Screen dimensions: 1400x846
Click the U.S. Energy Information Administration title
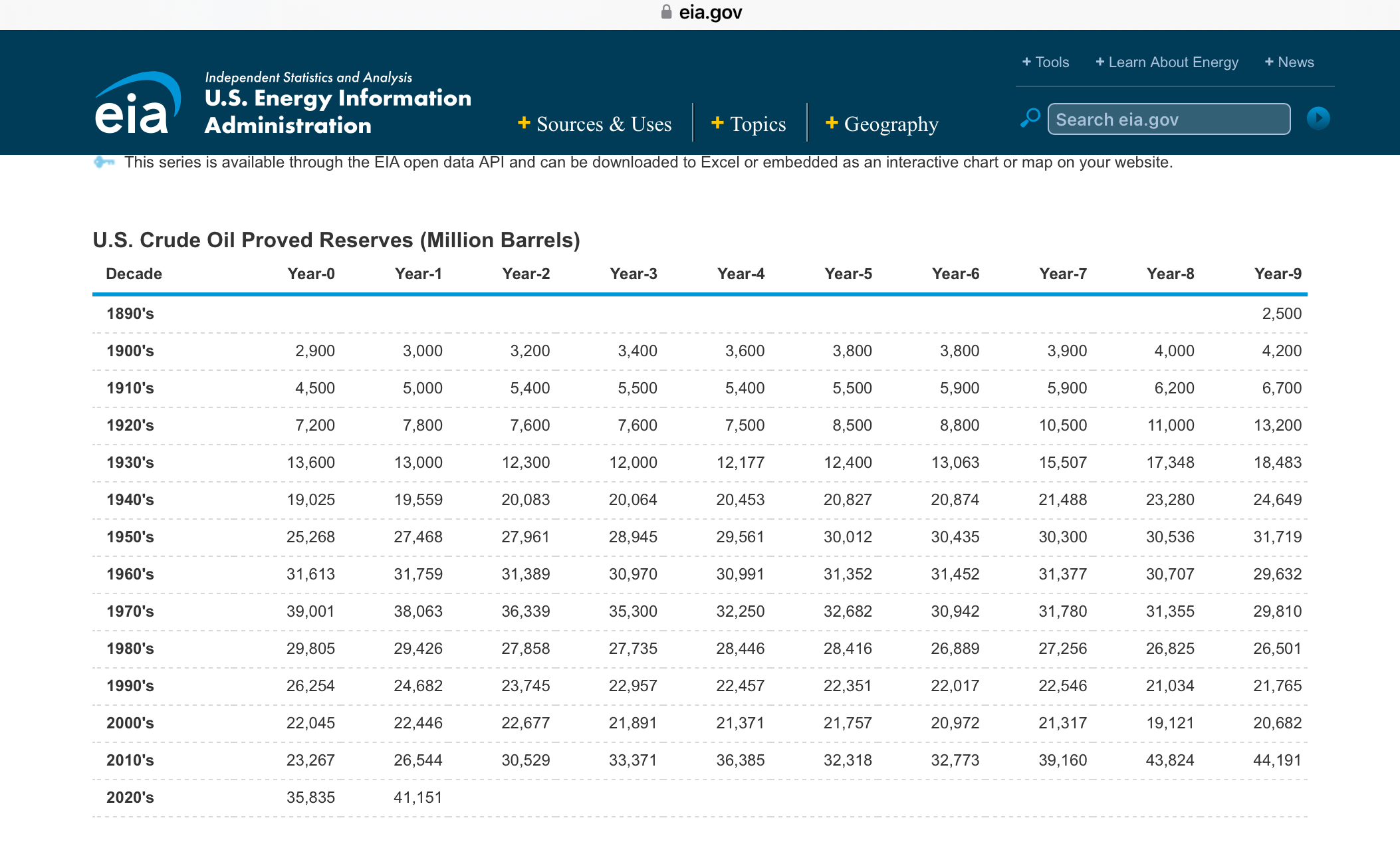coord(338,111)
